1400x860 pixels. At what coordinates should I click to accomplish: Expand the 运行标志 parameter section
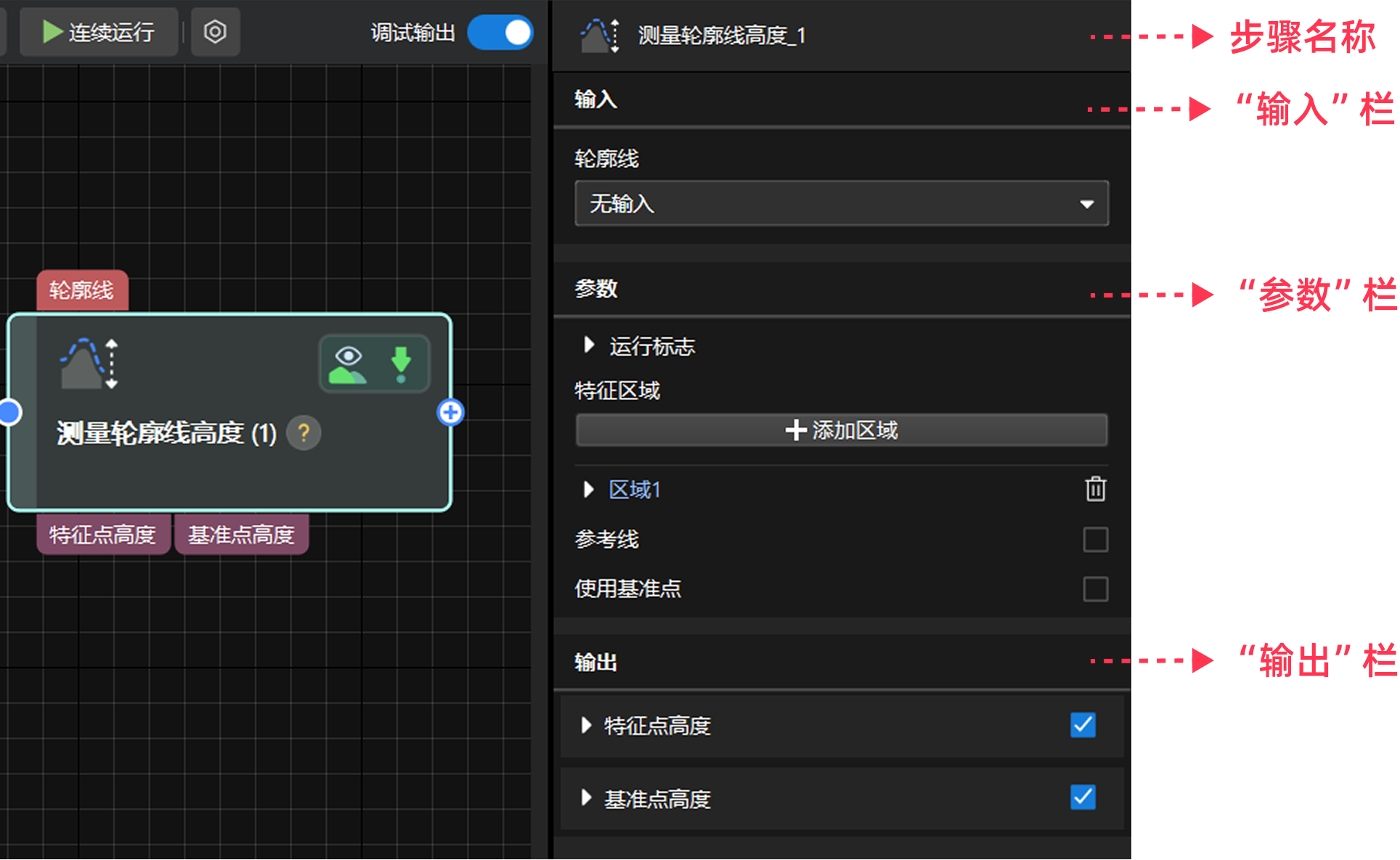click(x=588, y=346)
